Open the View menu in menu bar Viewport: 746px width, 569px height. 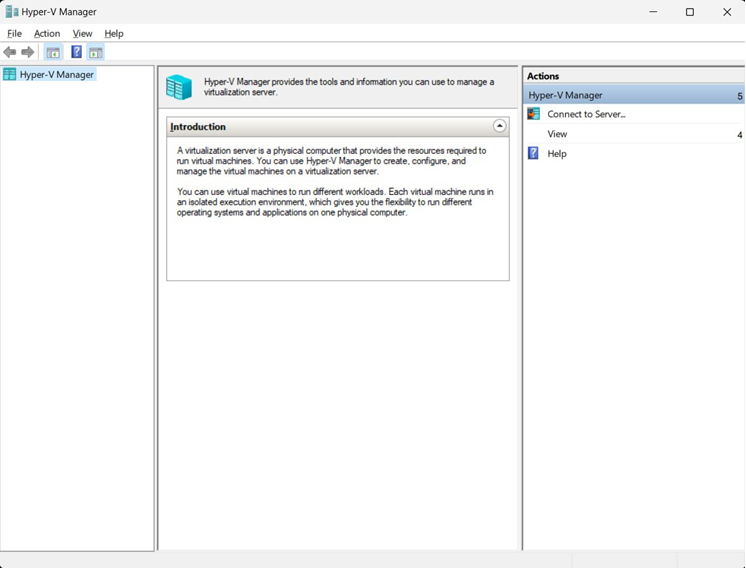click(x=82, y=34)
